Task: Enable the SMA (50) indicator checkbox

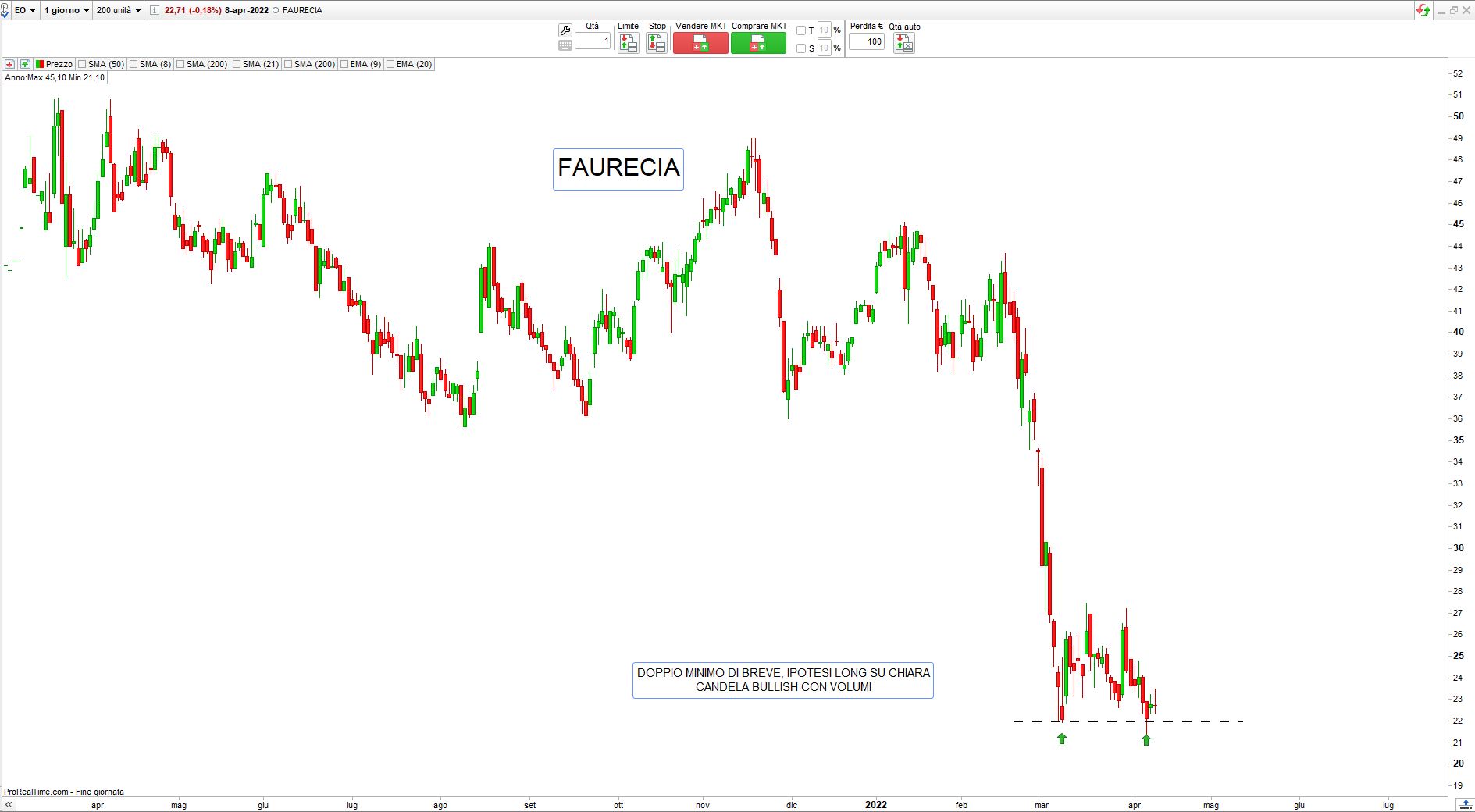Action: coord(83,64)
